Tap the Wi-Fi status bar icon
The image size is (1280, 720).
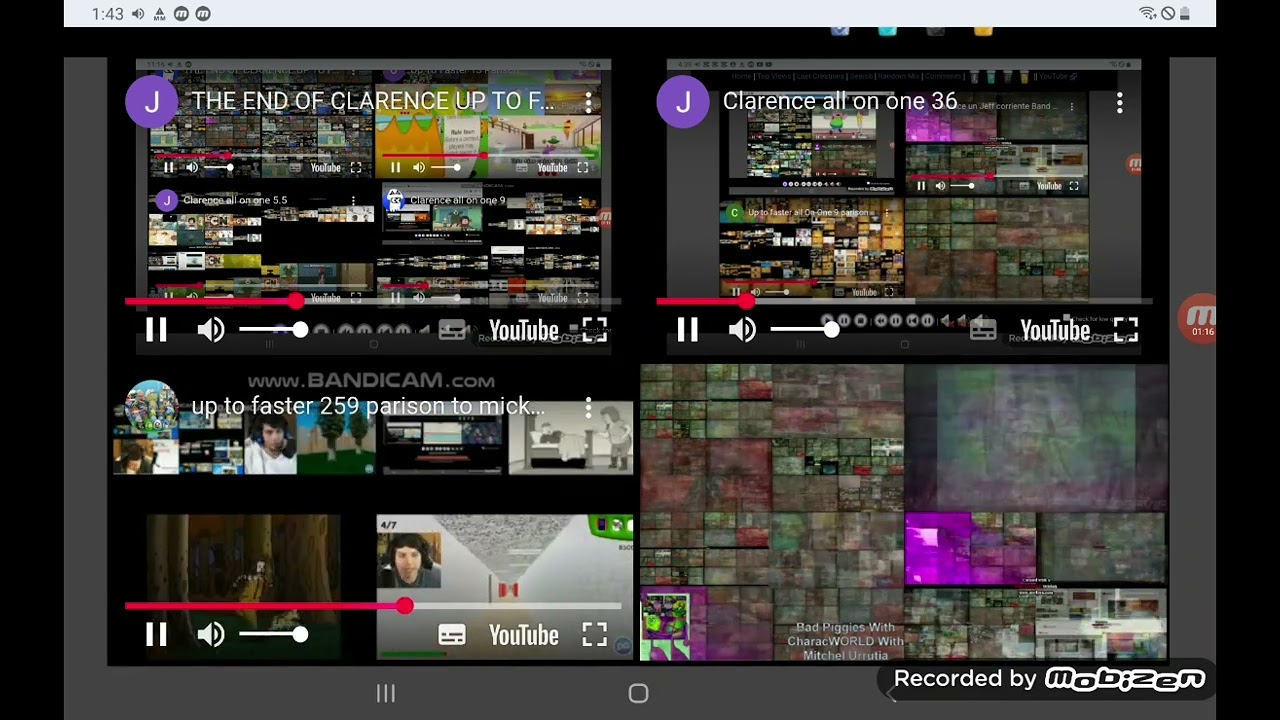[x=1147, y=14]
